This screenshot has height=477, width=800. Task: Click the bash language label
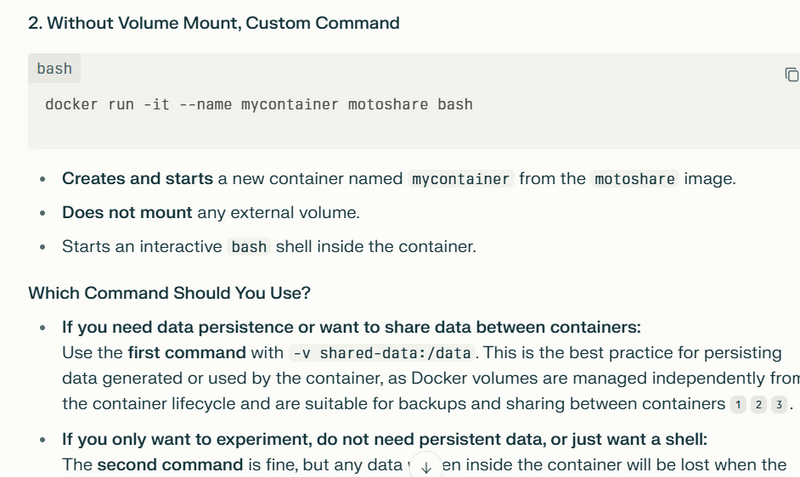tap(54, 68)
